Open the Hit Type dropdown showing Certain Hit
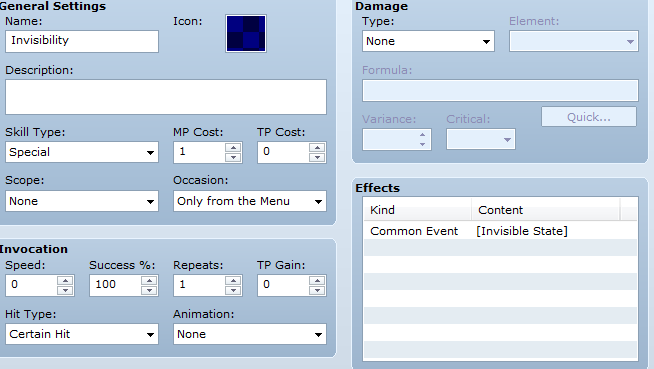Image resolution: width=654 pixels, height=369 pixels. pyautogui.click(x=82, y=334)
